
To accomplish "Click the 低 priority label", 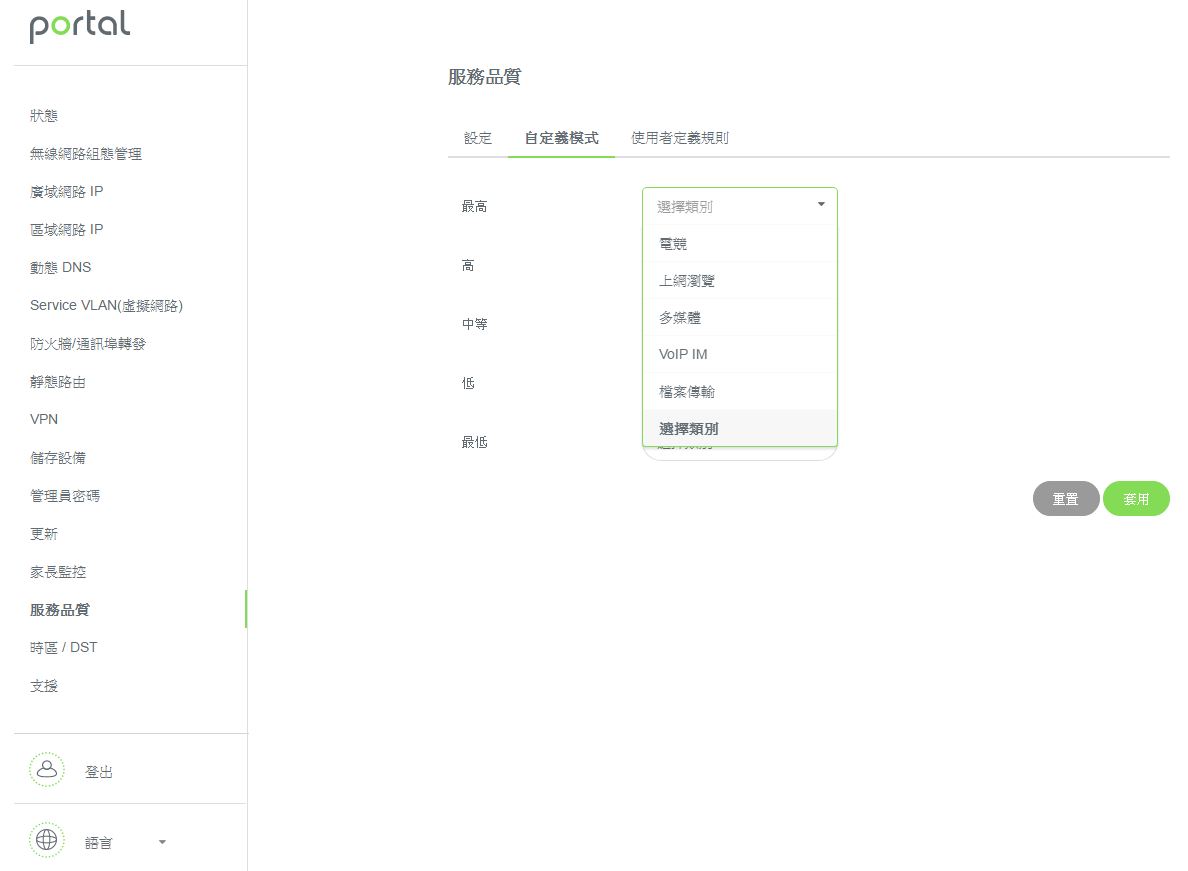I will pos(468,383).
